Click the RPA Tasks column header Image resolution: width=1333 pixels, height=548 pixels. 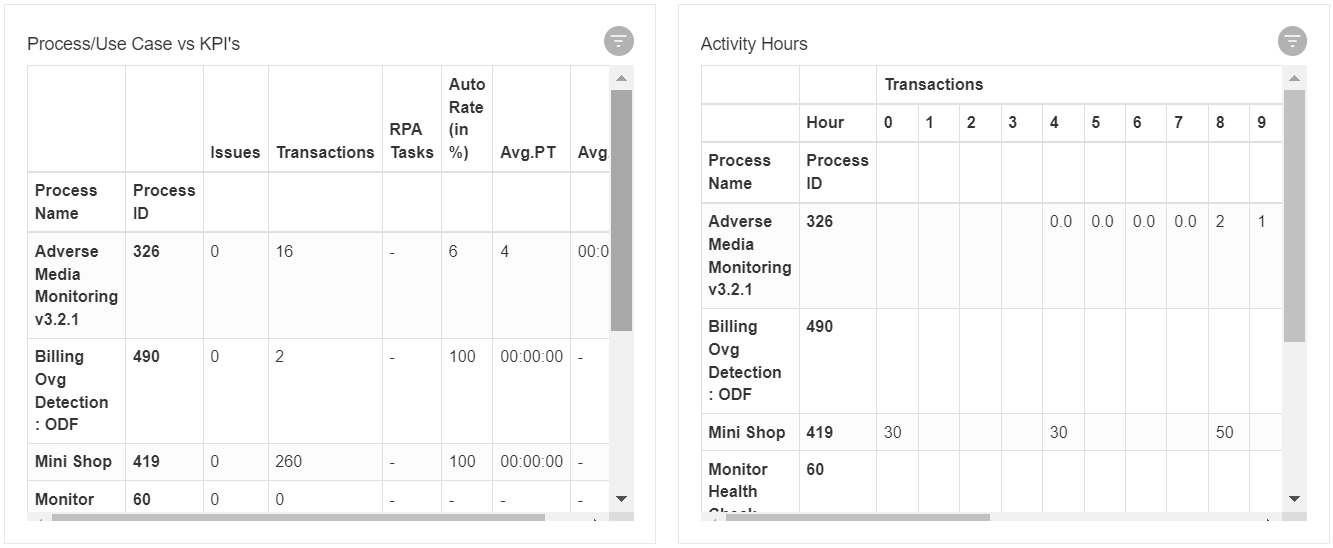[411, 141]
